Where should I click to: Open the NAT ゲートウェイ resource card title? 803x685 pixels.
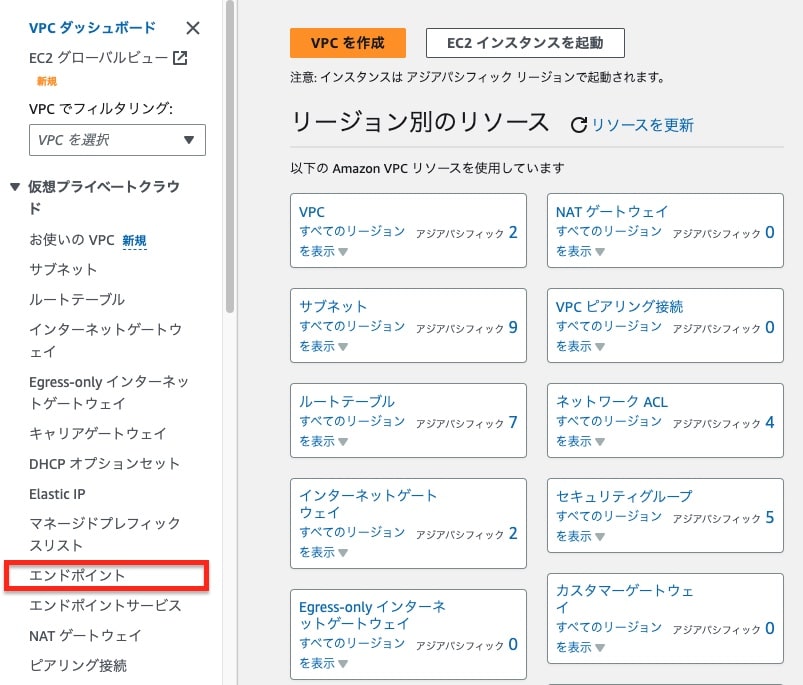pyautogui.click(x=612, y=212)
